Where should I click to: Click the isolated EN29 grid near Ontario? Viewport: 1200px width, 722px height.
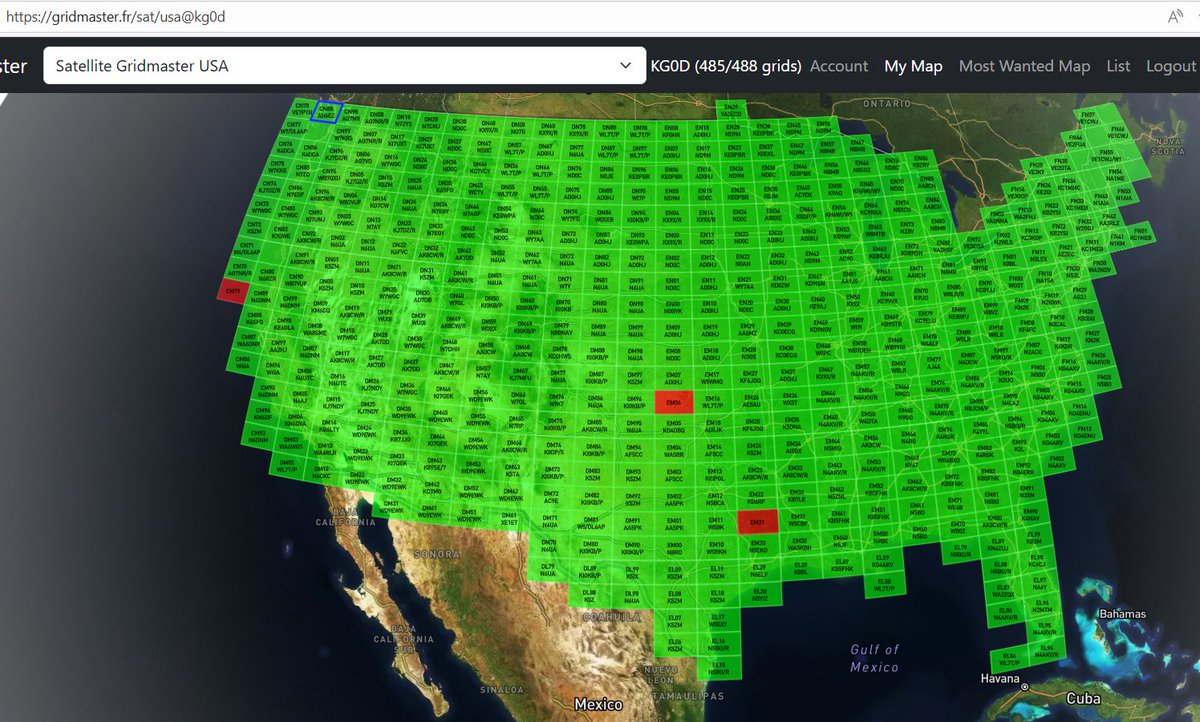pyautogui.click(x=732, y=110)
